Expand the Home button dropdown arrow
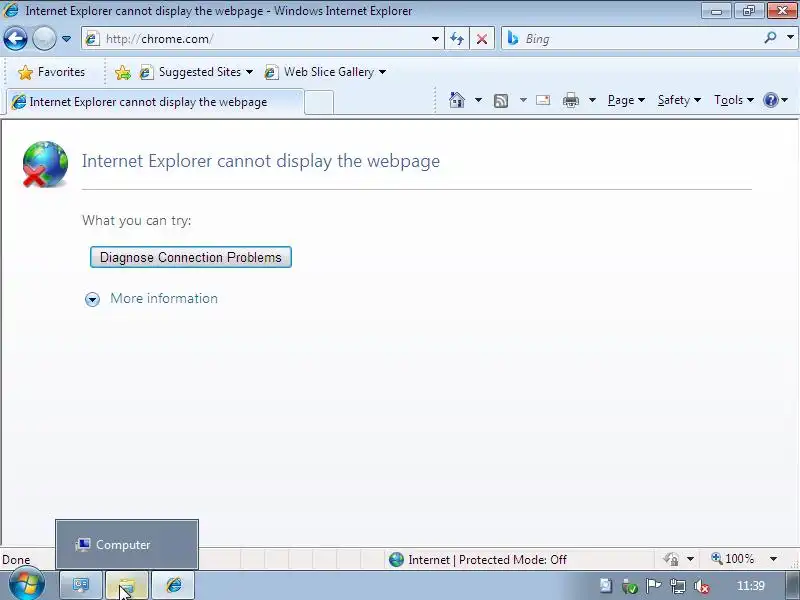The height and width of the screenshot is (600, 800). pos(478,100)
